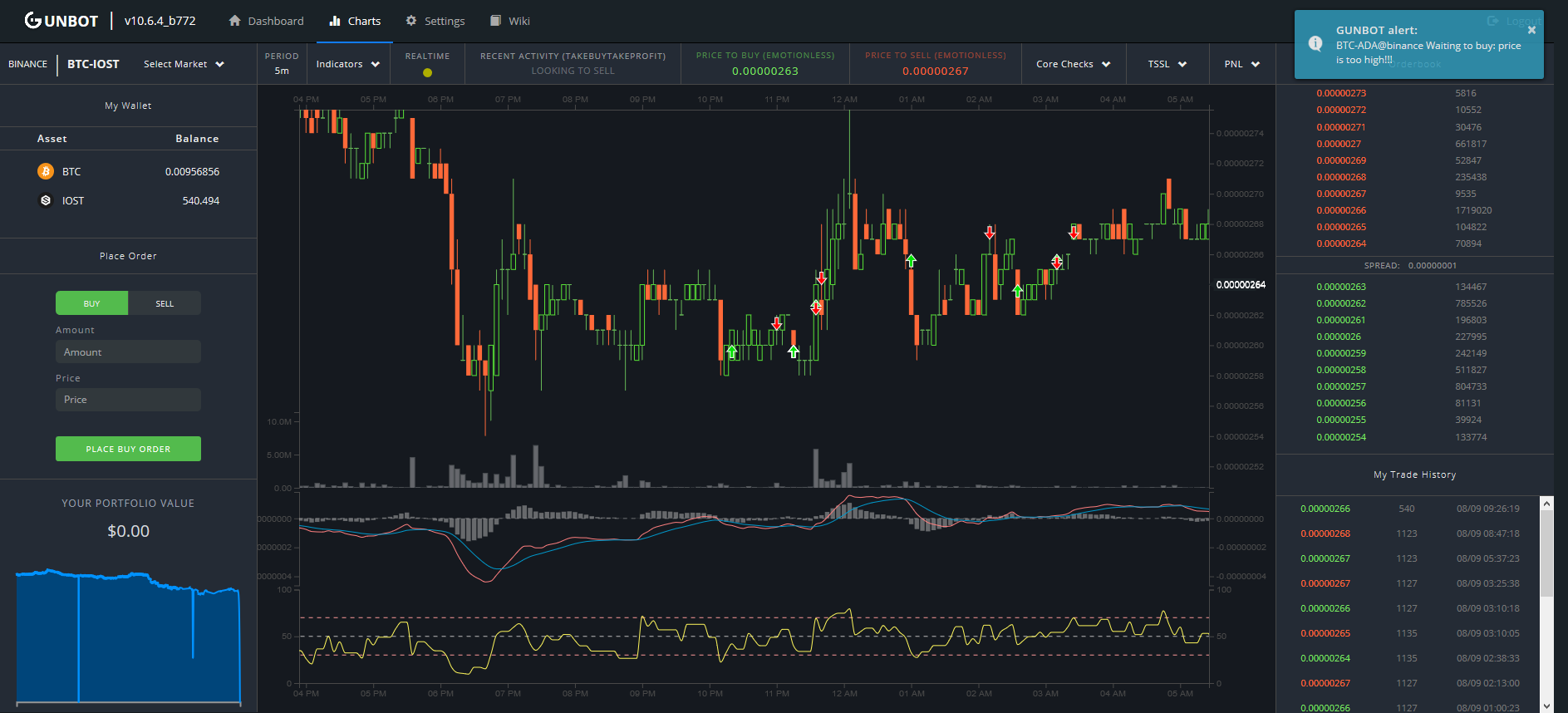
Task: Expand the Select Market dropdown
Action: coord(184,64)
